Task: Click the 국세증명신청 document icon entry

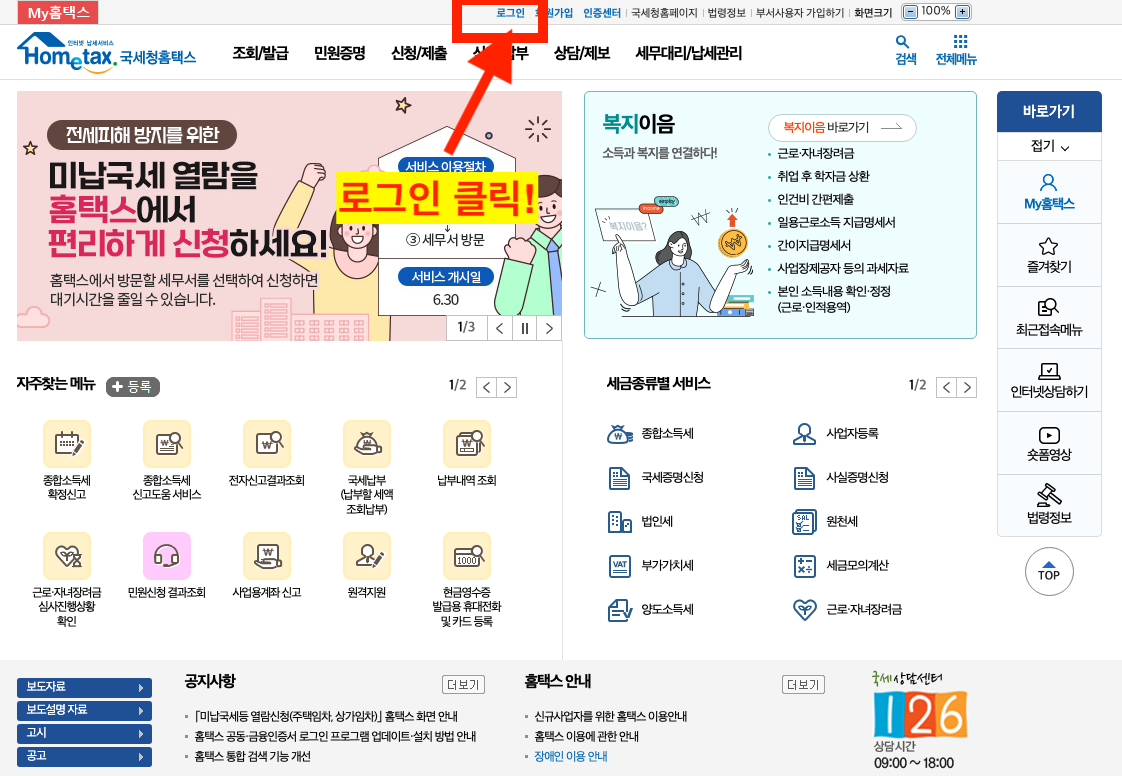Action: [x=655, y=477]
